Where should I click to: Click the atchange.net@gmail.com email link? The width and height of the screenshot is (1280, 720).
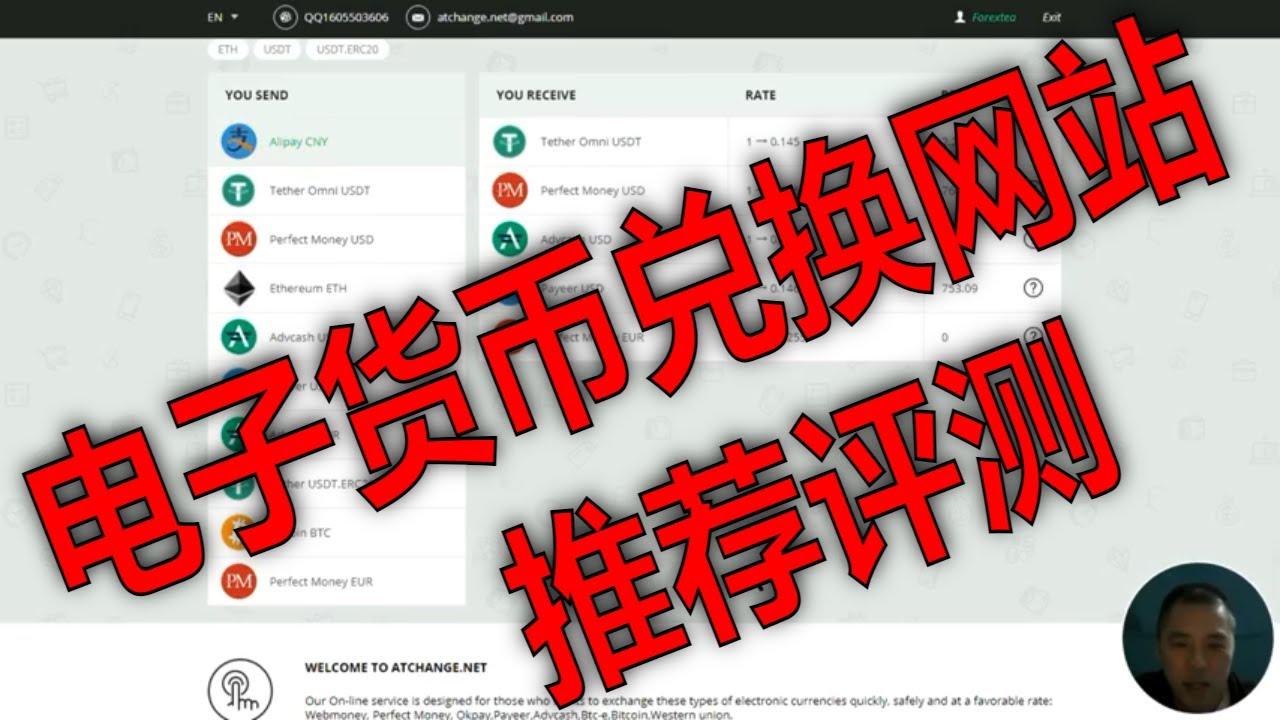(505, 17)
